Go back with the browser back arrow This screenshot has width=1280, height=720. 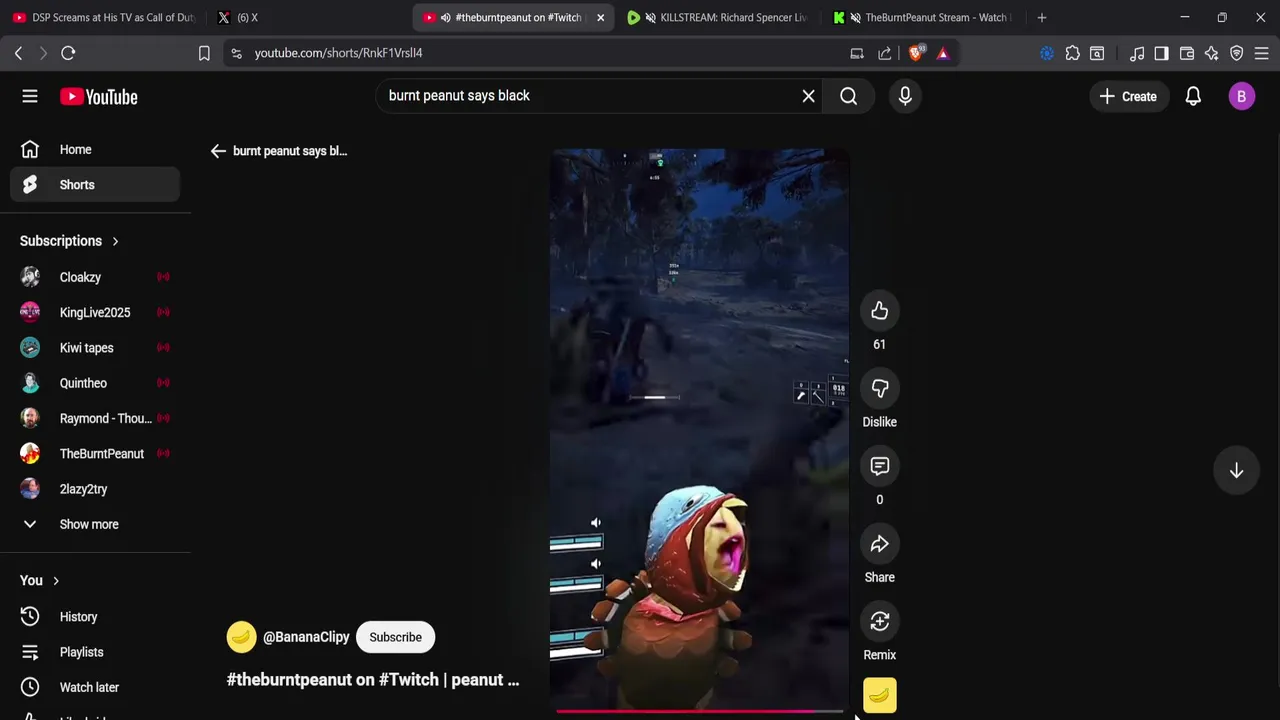point(18,53)
